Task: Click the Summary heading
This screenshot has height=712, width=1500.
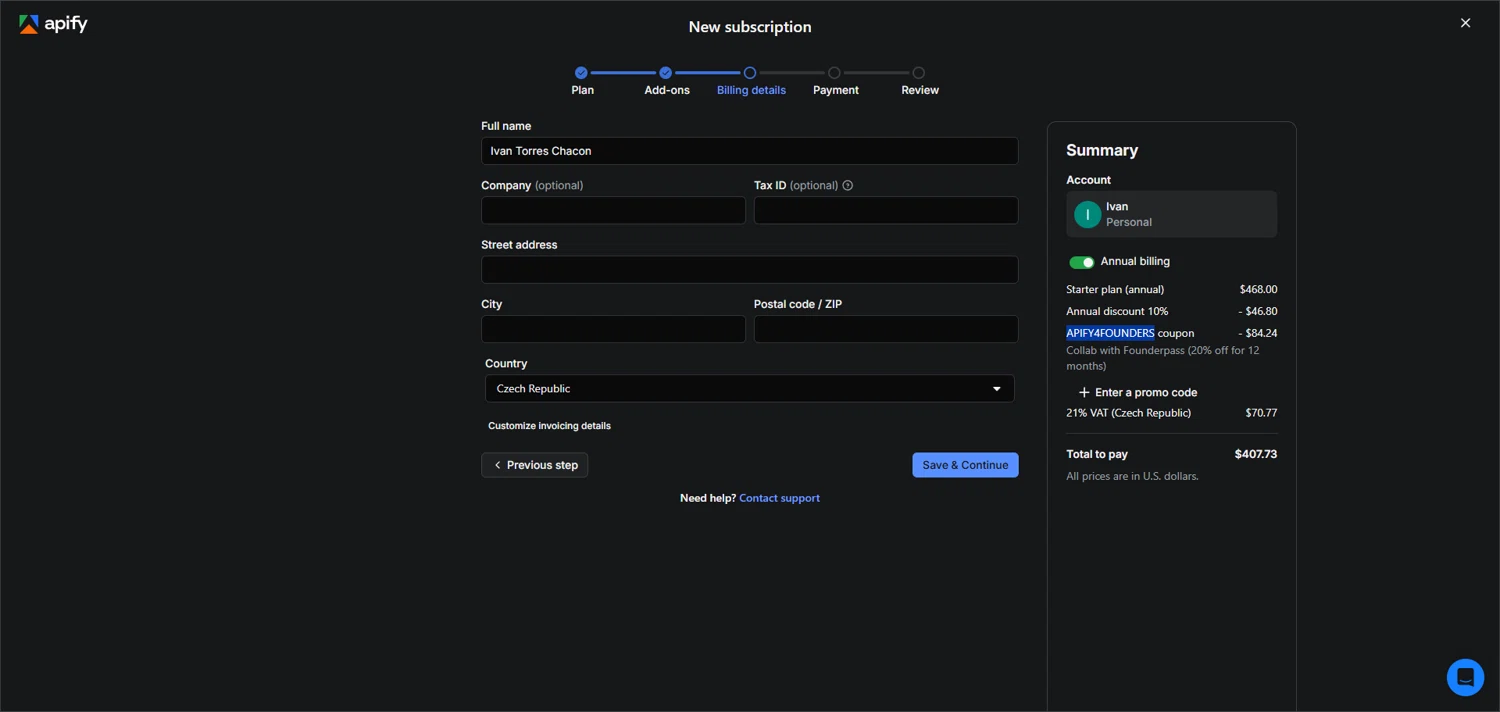Action: click(x=1102, y=150)
